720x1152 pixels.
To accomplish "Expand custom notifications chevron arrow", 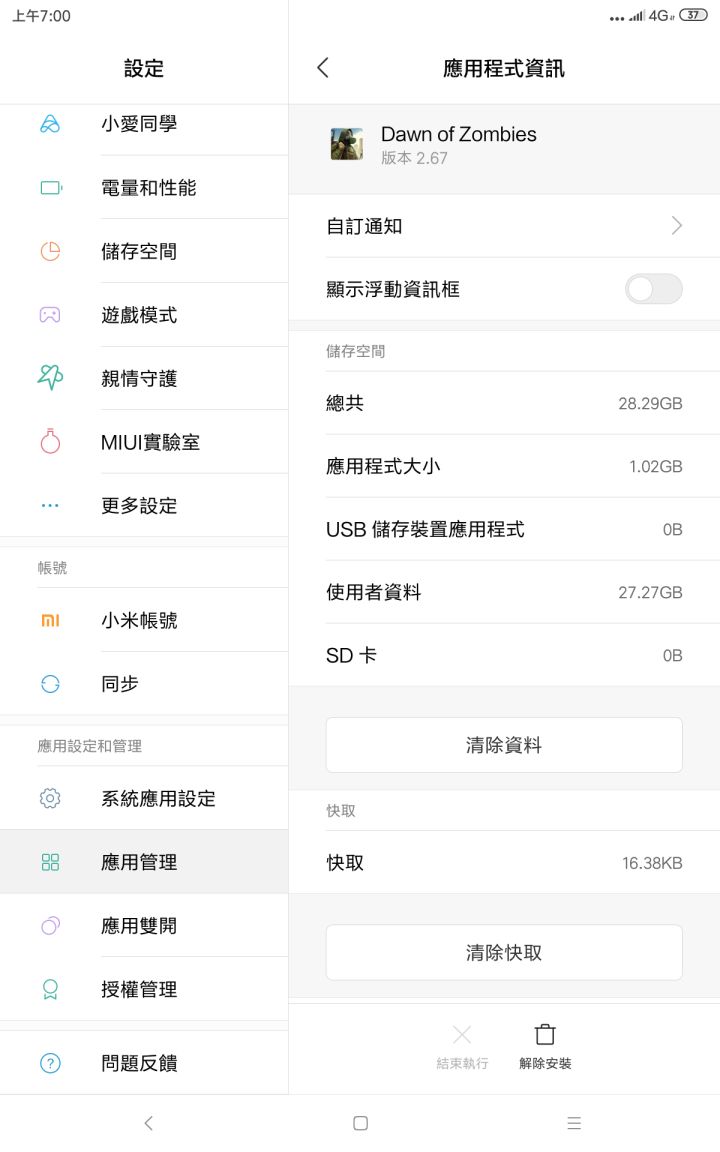I will pos(677,226).
